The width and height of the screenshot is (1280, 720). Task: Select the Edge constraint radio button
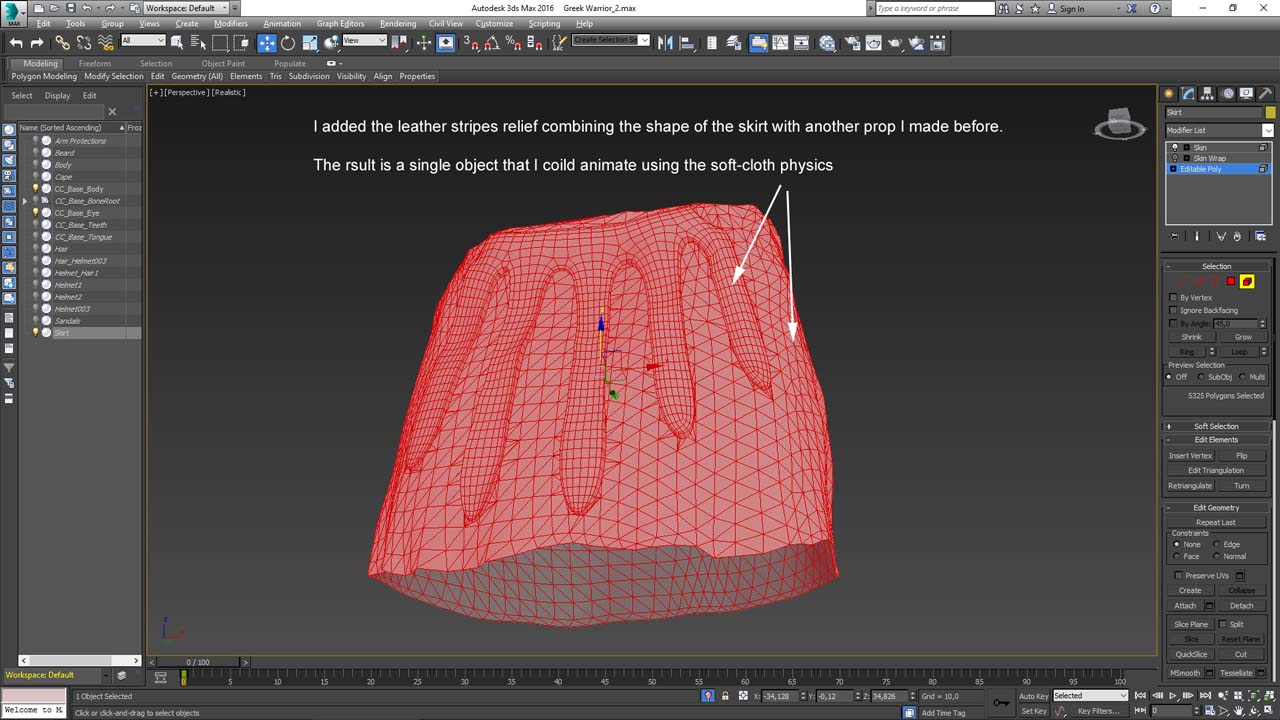tap(1217, 544)
